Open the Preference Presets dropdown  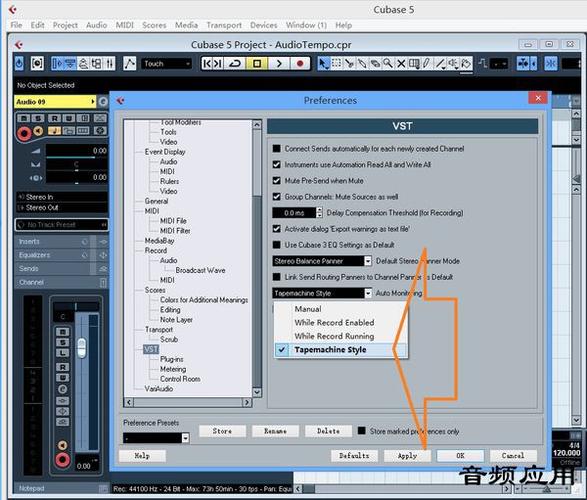[156, 438]
